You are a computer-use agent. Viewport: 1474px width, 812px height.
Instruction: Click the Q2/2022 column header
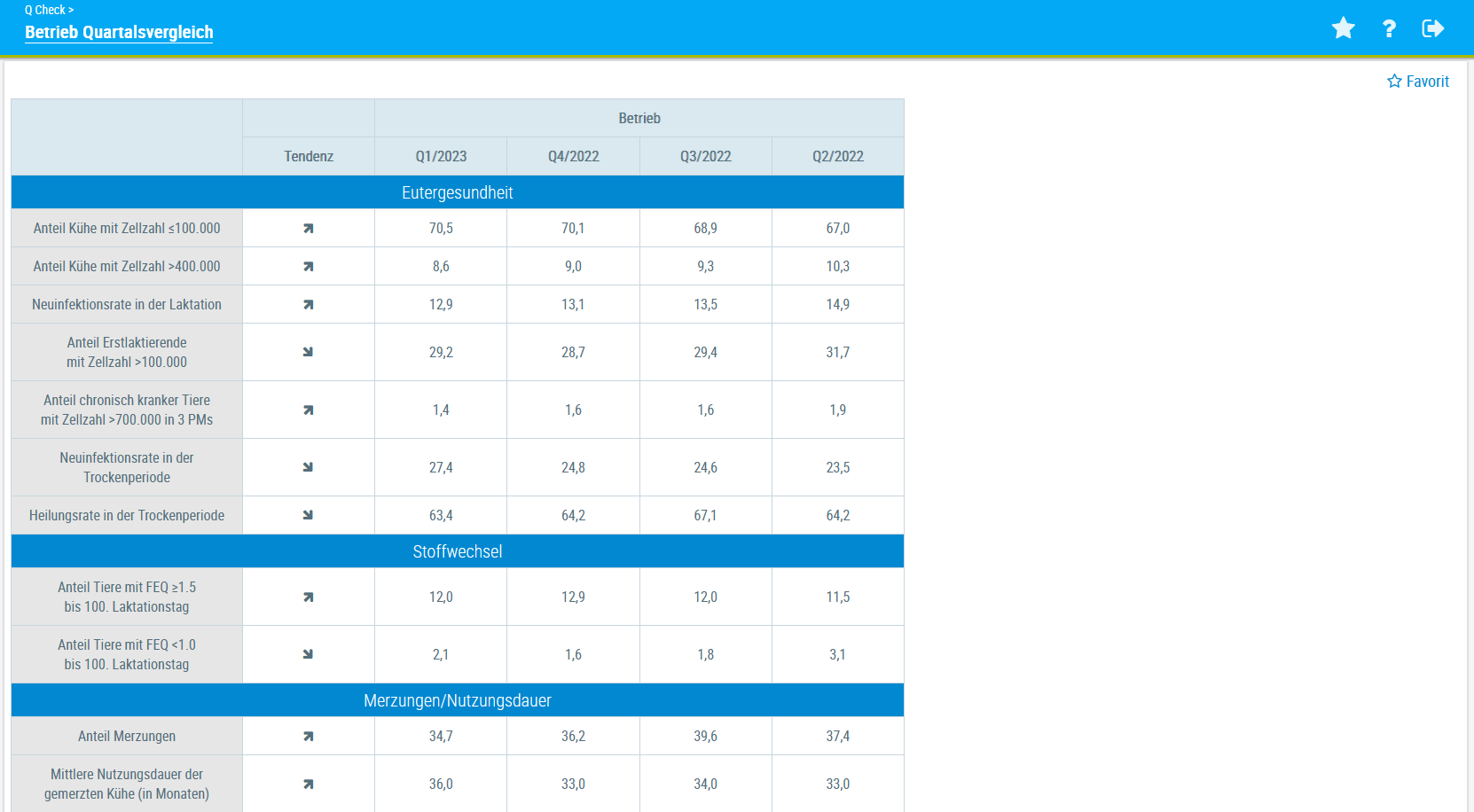(837, 157)
